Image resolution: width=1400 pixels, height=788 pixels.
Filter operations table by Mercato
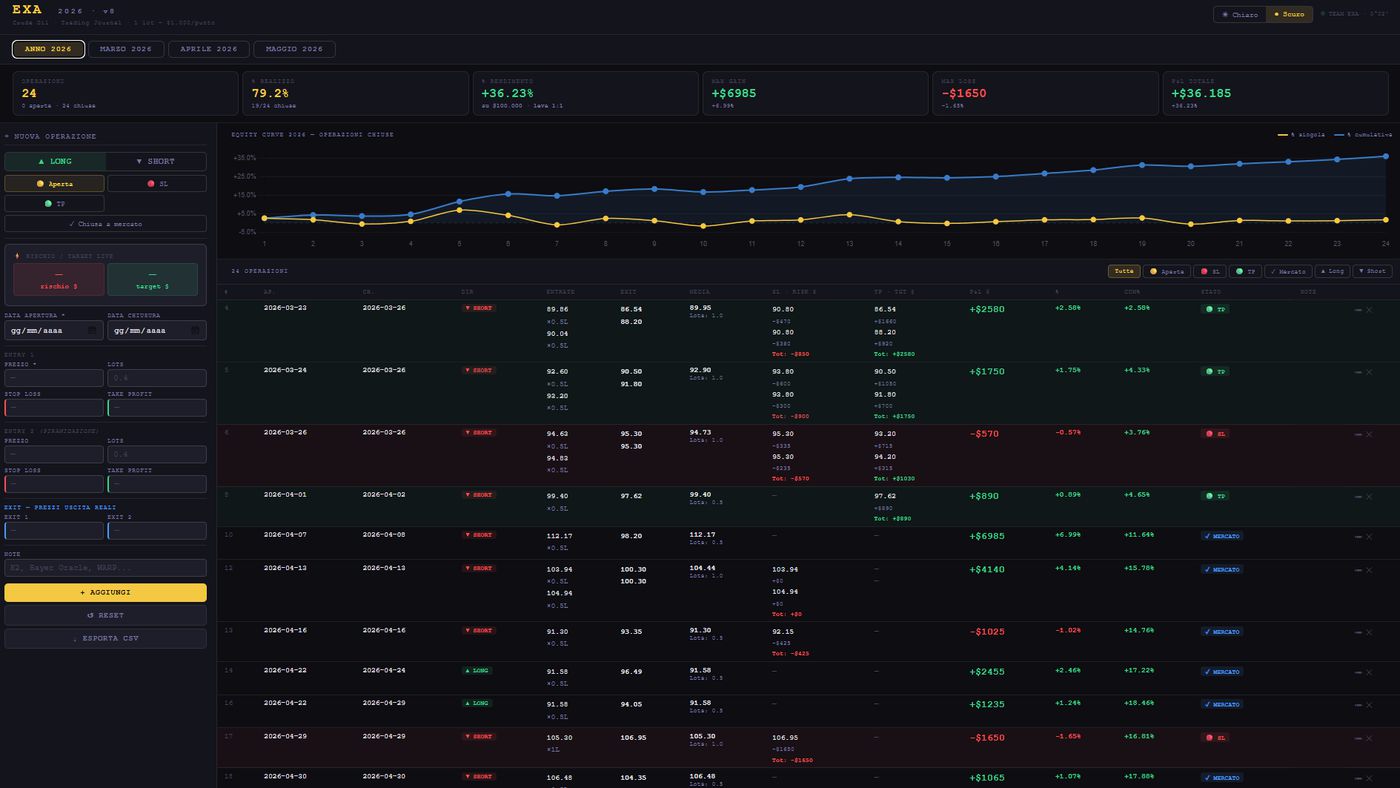coord(1288,271)
